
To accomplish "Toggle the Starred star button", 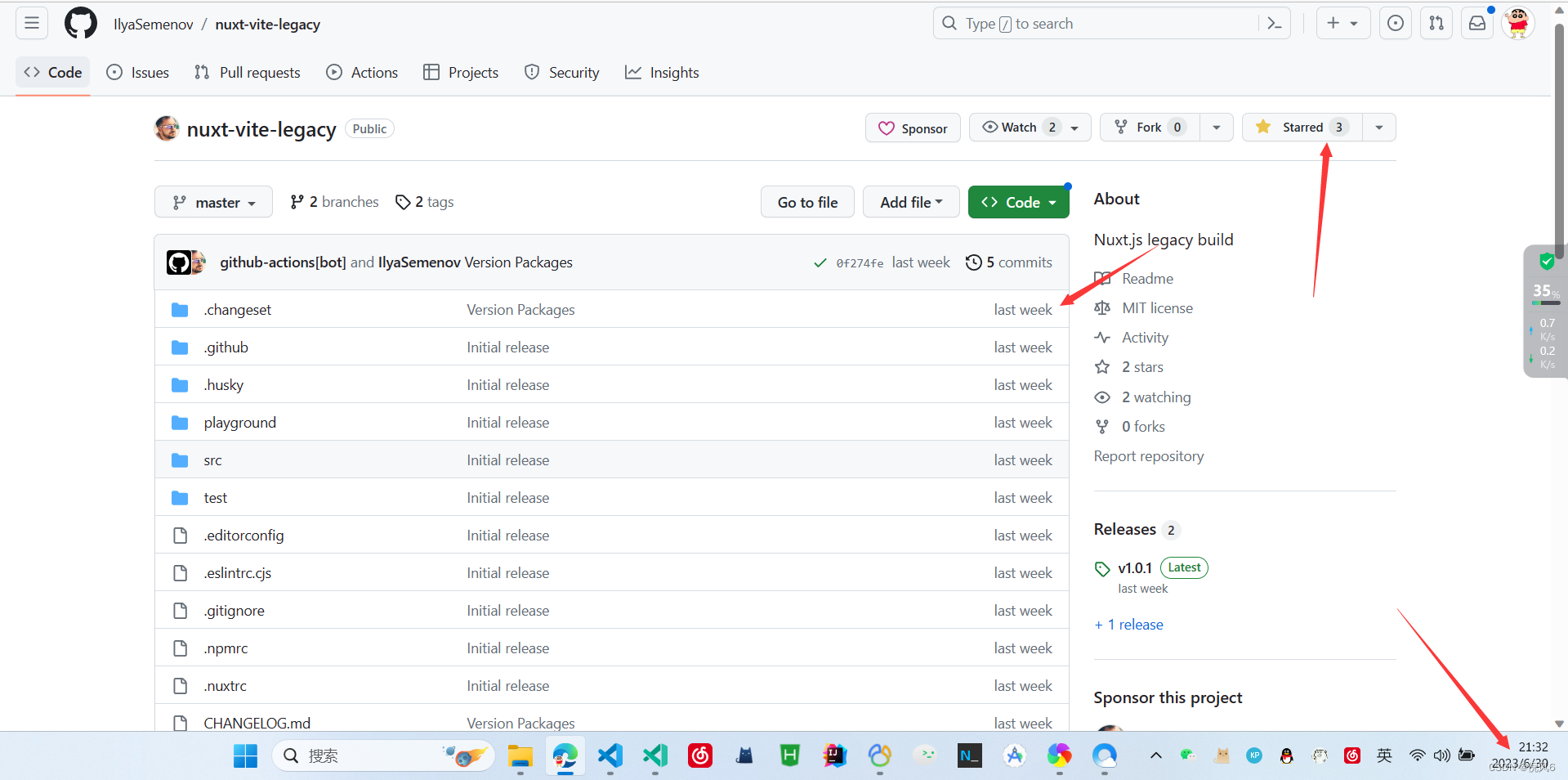I will (1302, 128).
